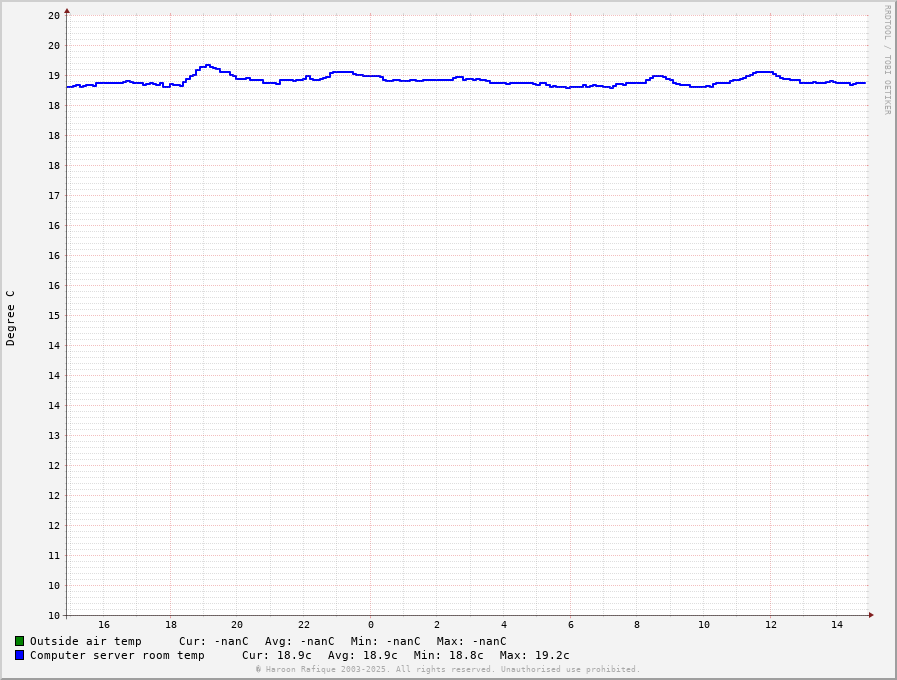This screenshot has height=680, width=897.
Task: Click the "Max: 19.2c" server room value
Action: pyautogui.click(x=534, y=655)
